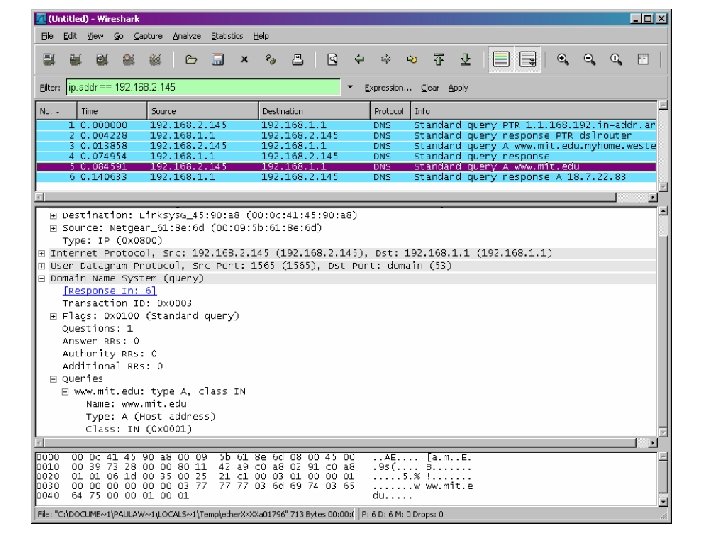Image resolution: width=720 pixels, height=540 pixels.
Task: Expand the Internet Protocol node
Action: pyautogui.click(x=42, y=253)
